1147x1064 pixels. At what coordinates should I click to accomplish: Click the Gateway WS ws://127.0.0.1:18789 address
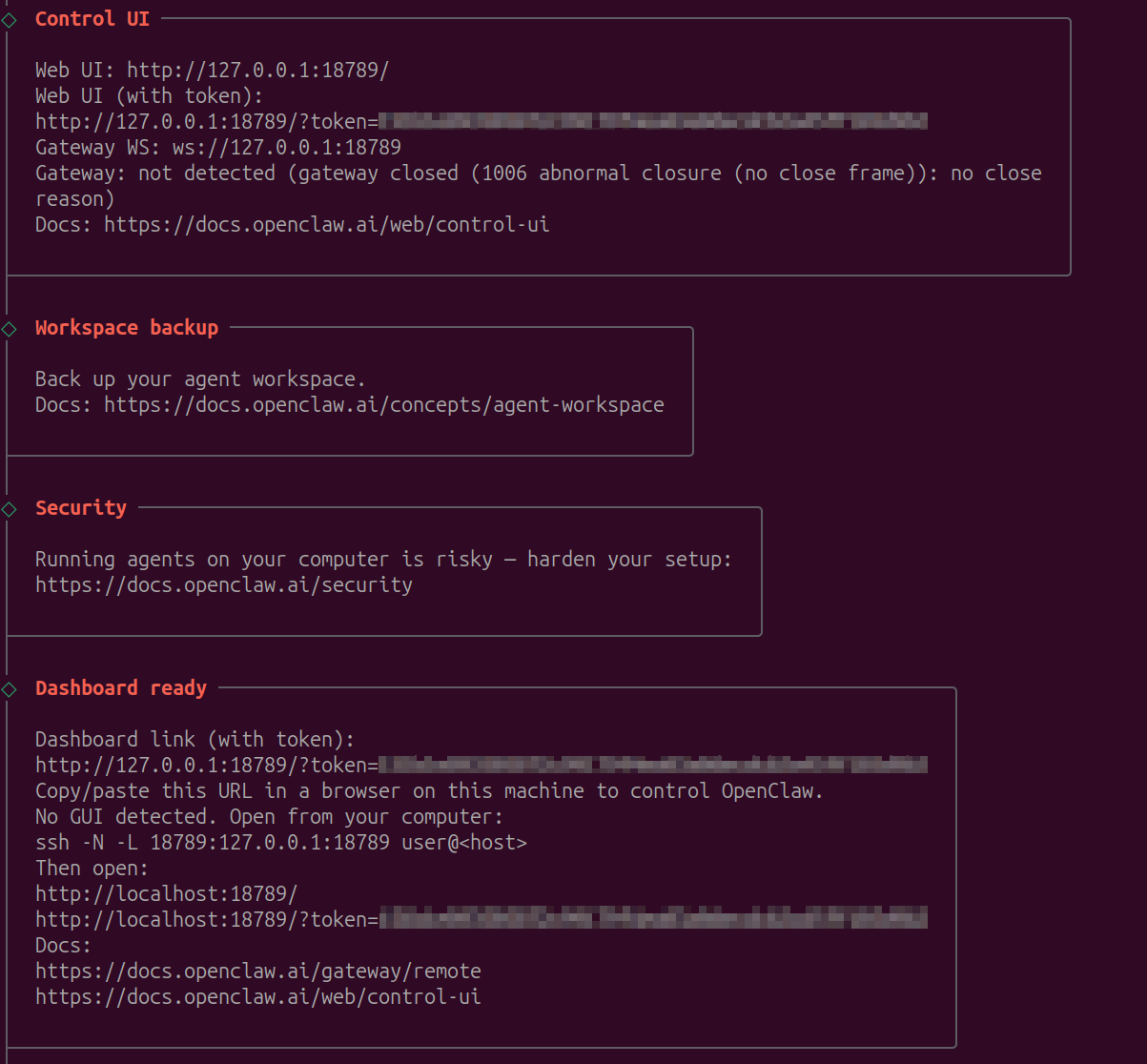click(x=286, y=148)
